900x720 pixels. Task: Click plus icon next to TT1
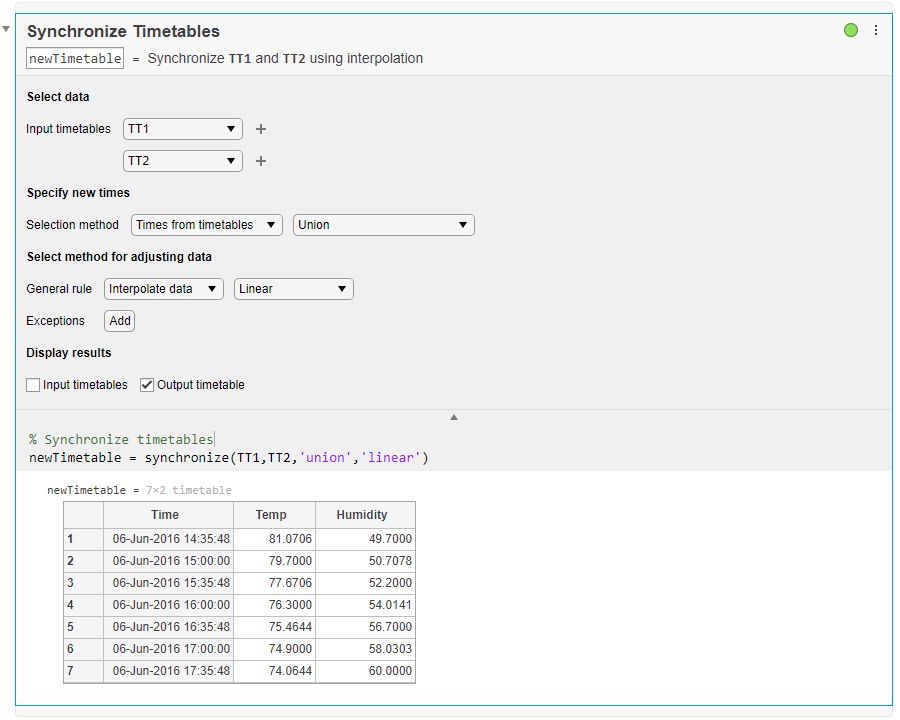tap(261, 129)
